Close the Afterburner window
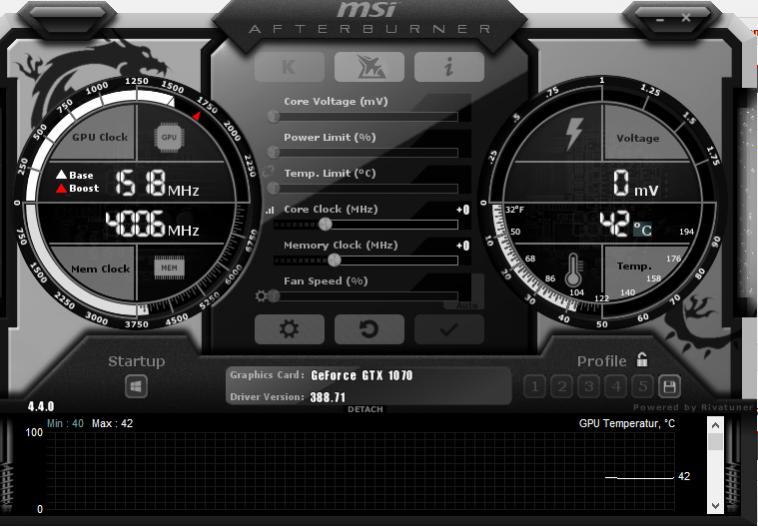This screenshot has width=758, height=530. click(x=685, y=18)
